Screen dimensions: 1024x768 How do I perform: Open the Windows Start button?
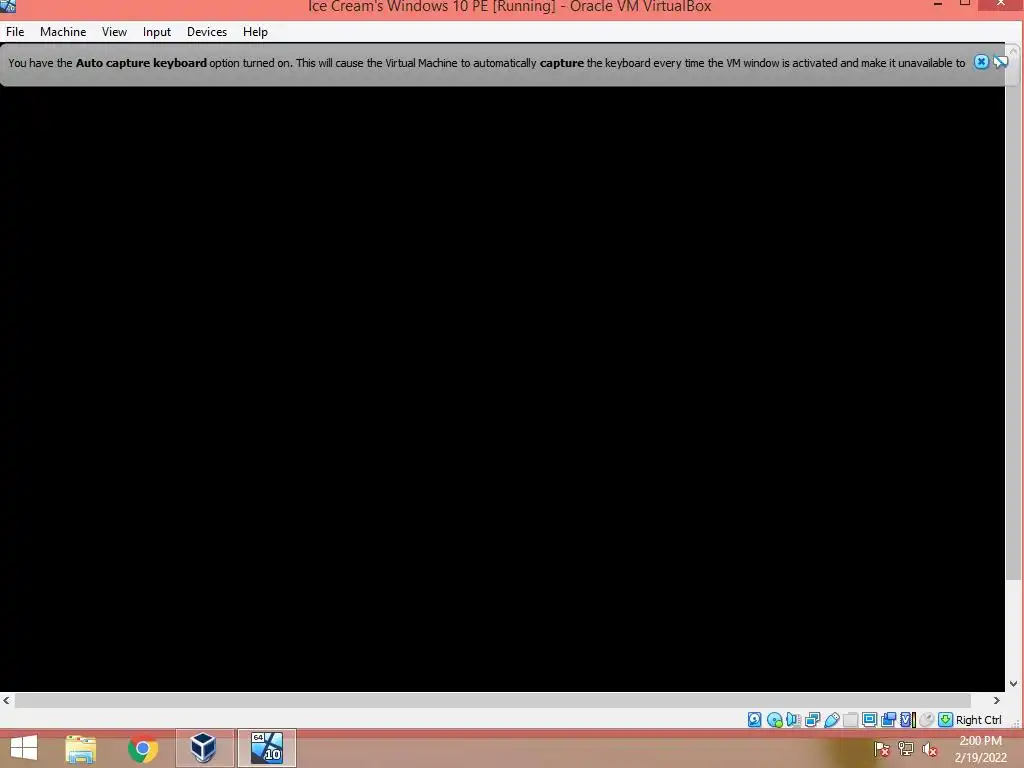tap(24, 748)
